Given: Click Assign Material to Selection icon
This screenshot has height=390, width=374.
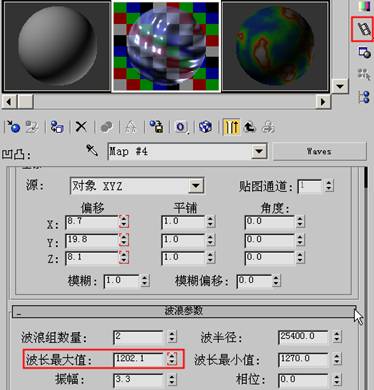Looking at the screenshot, I should pyautogui.click(x=57, y=127).
